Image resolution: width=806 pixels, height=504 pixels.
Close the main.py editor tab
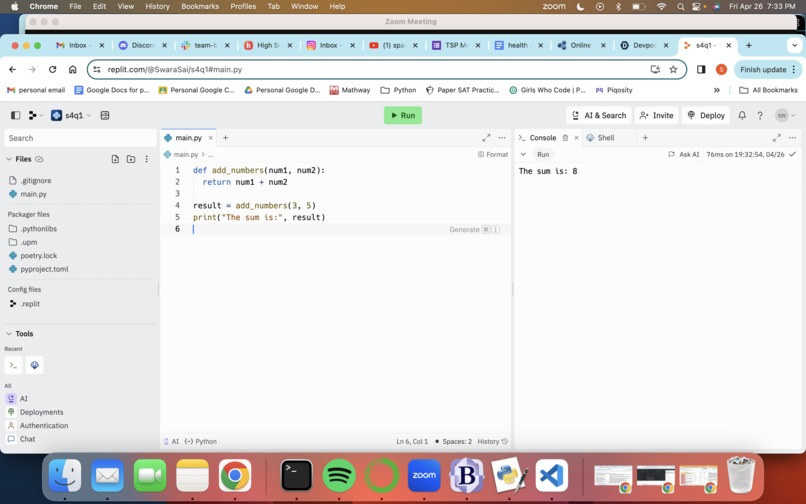tap(210, 138)
